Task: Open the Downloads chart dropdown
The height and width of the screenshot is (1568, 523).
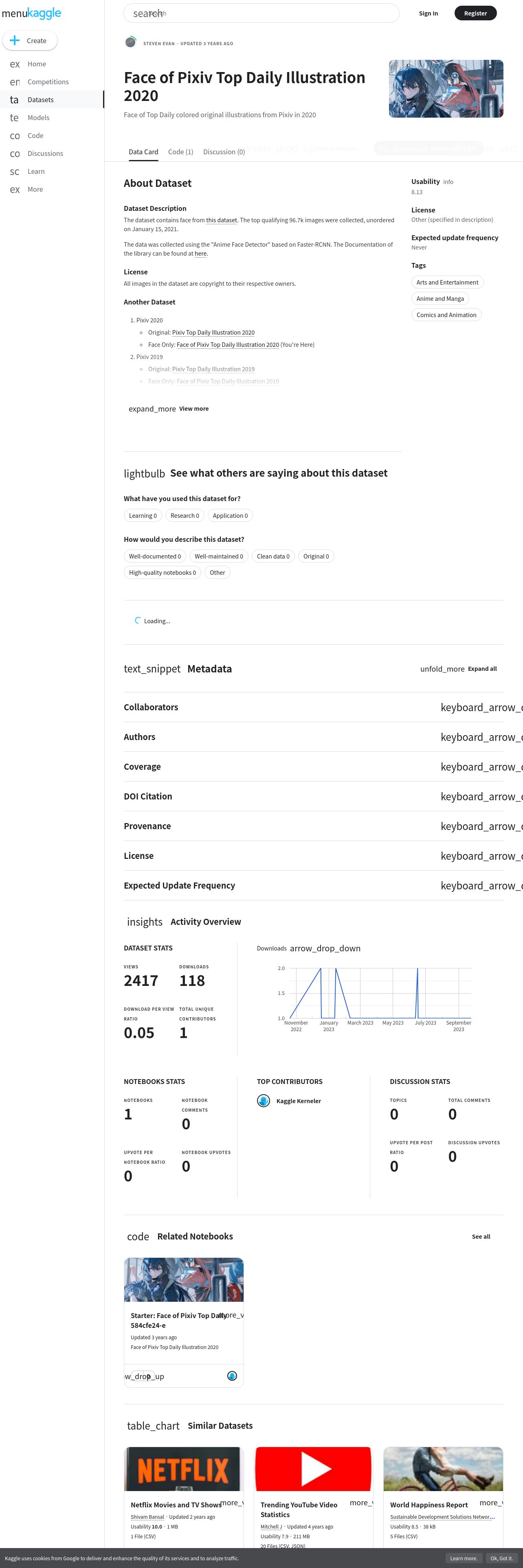Action: click(309, 948)
